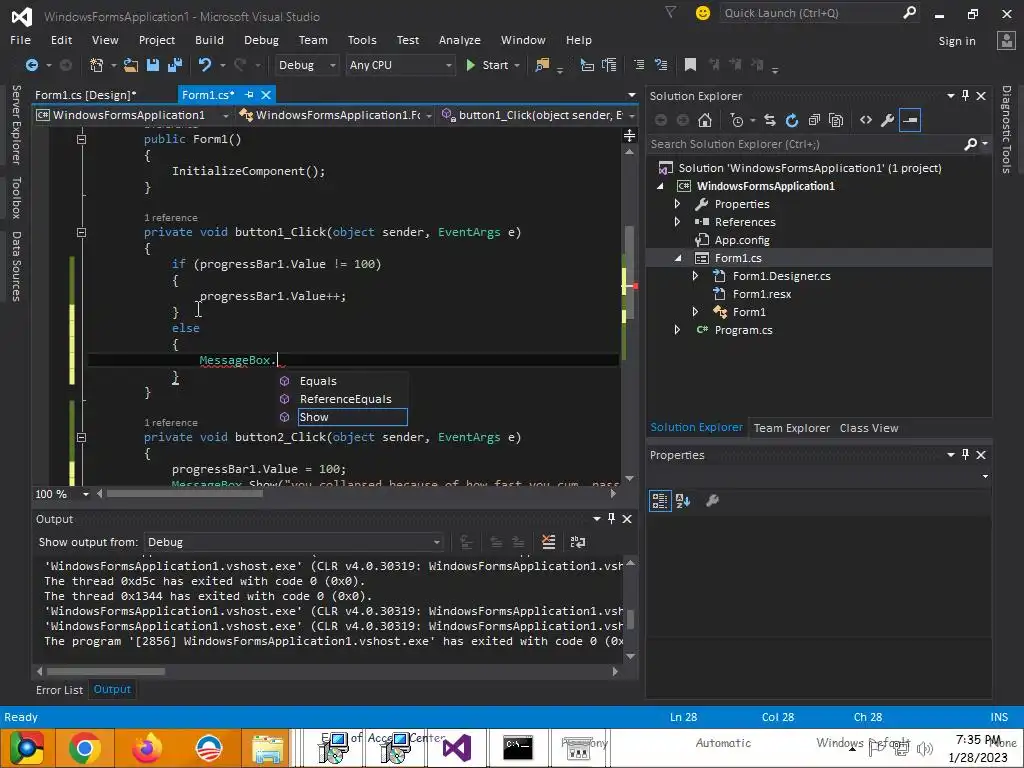The image size is (1024, 768).
Task: Click the Open File folder icon
Action: click(131, 65)
